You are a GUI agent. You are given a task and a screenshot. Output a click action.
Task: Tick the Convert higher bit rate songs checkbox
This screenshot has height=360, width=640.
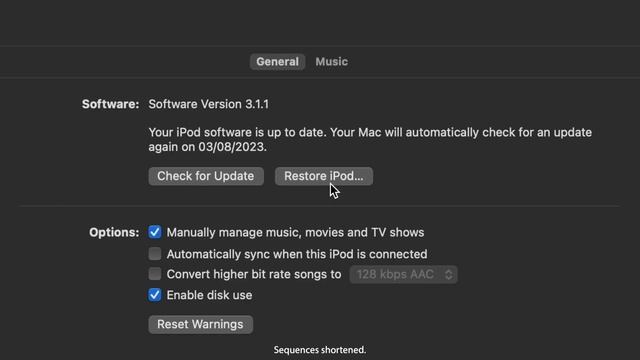coord(155,273)
